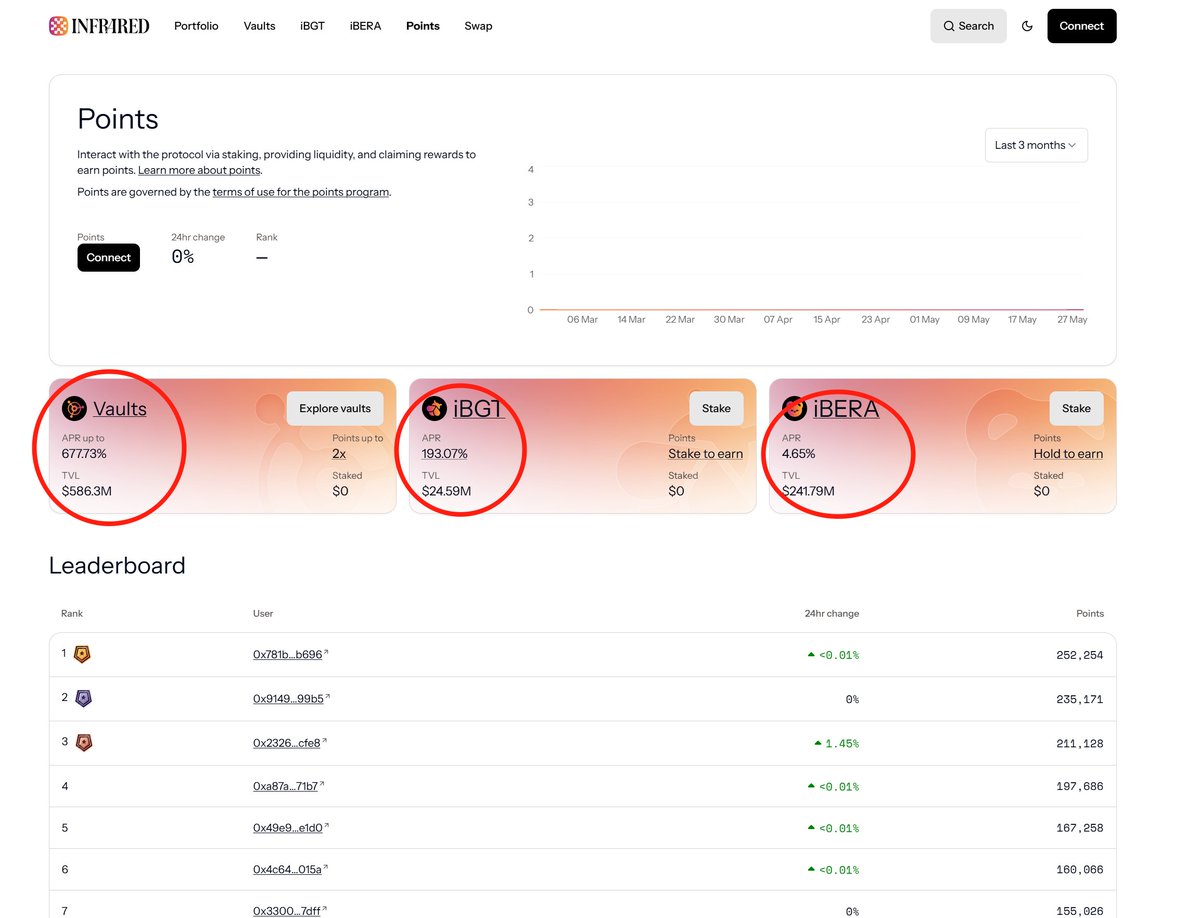Screen dimensions: 1200x918
Task: Click the 211,128 points value
Action: coord(1079,743)
